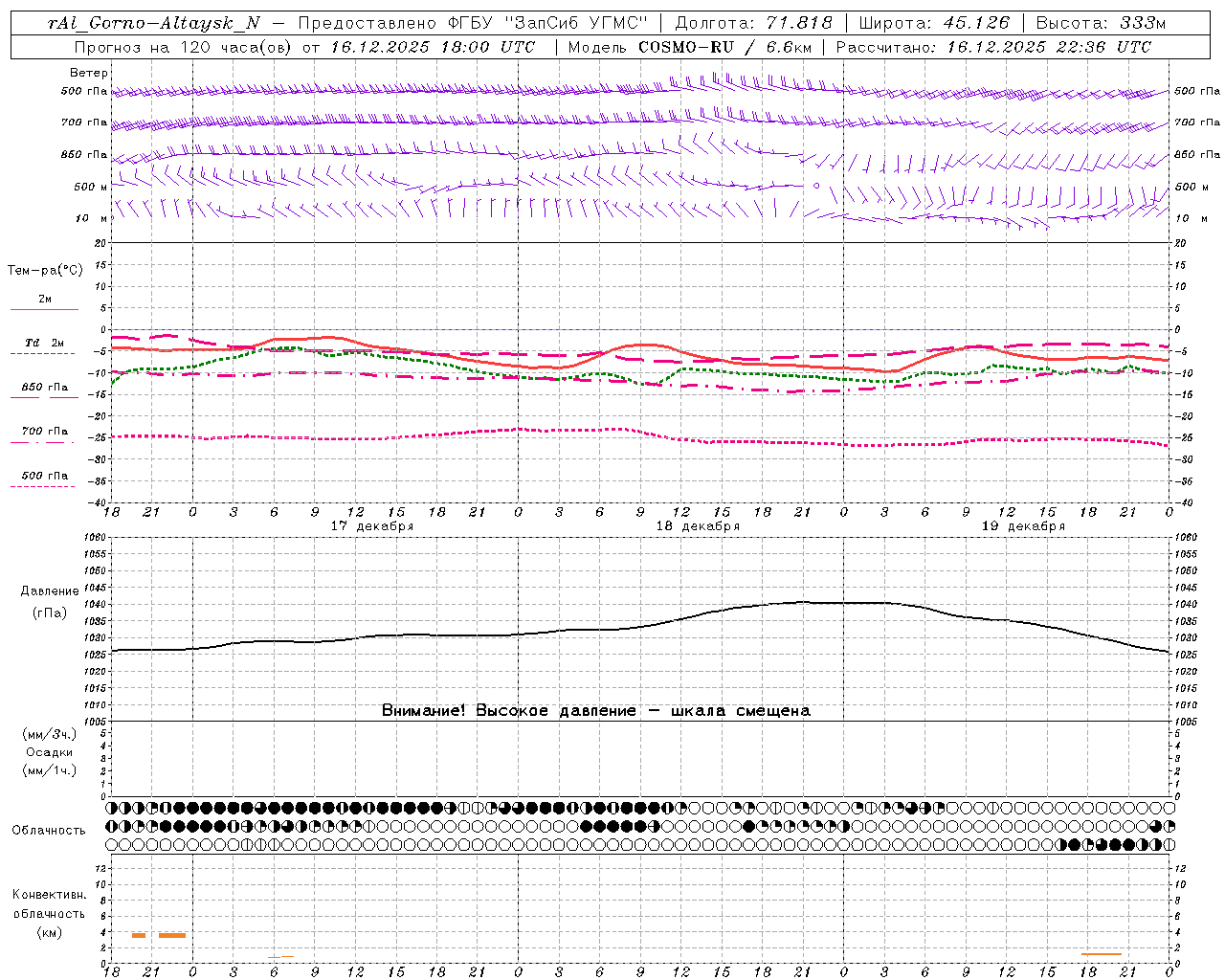The height and width of the screenshot is (980, 1225).
Task: Click the computed time 16.12.2025 22:36 UTC
Action: 1049,47
